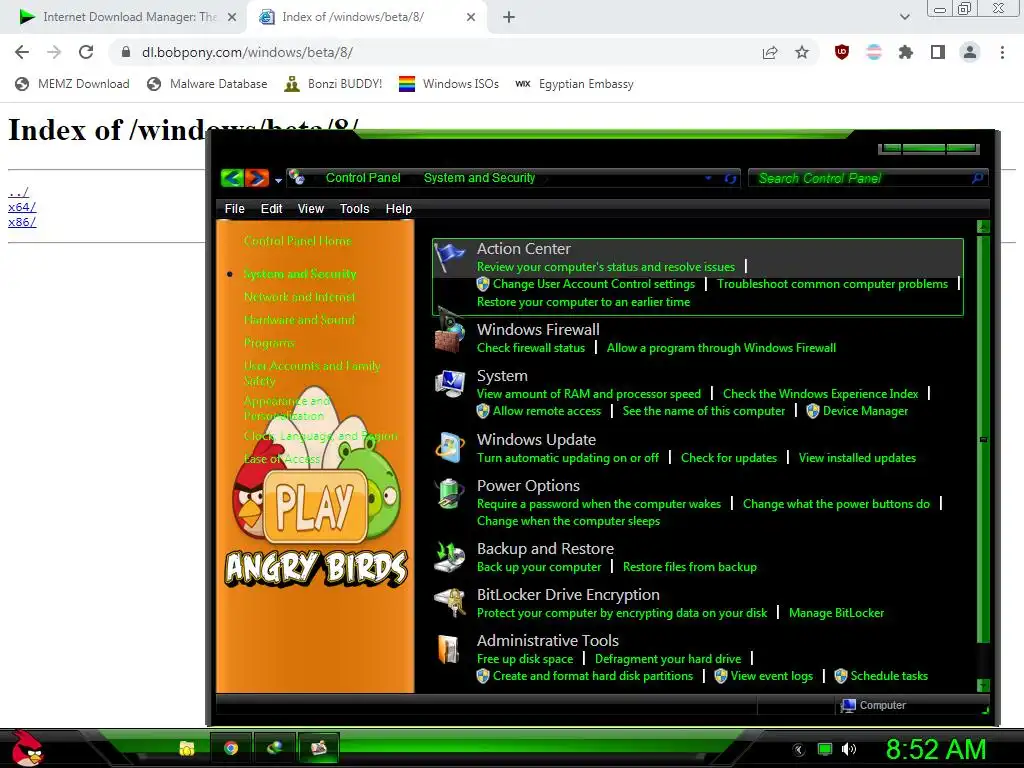The image size is (1024, 768).
Task: Open the Help menu
Action: point(398,209)
